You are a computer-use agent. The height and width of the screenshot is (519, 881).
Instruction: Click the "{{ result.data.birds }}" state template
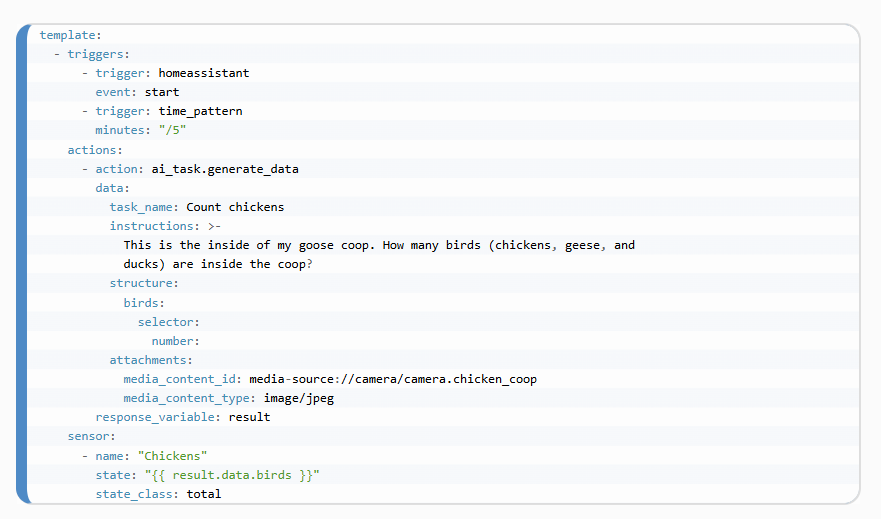(x=231, y=474)
